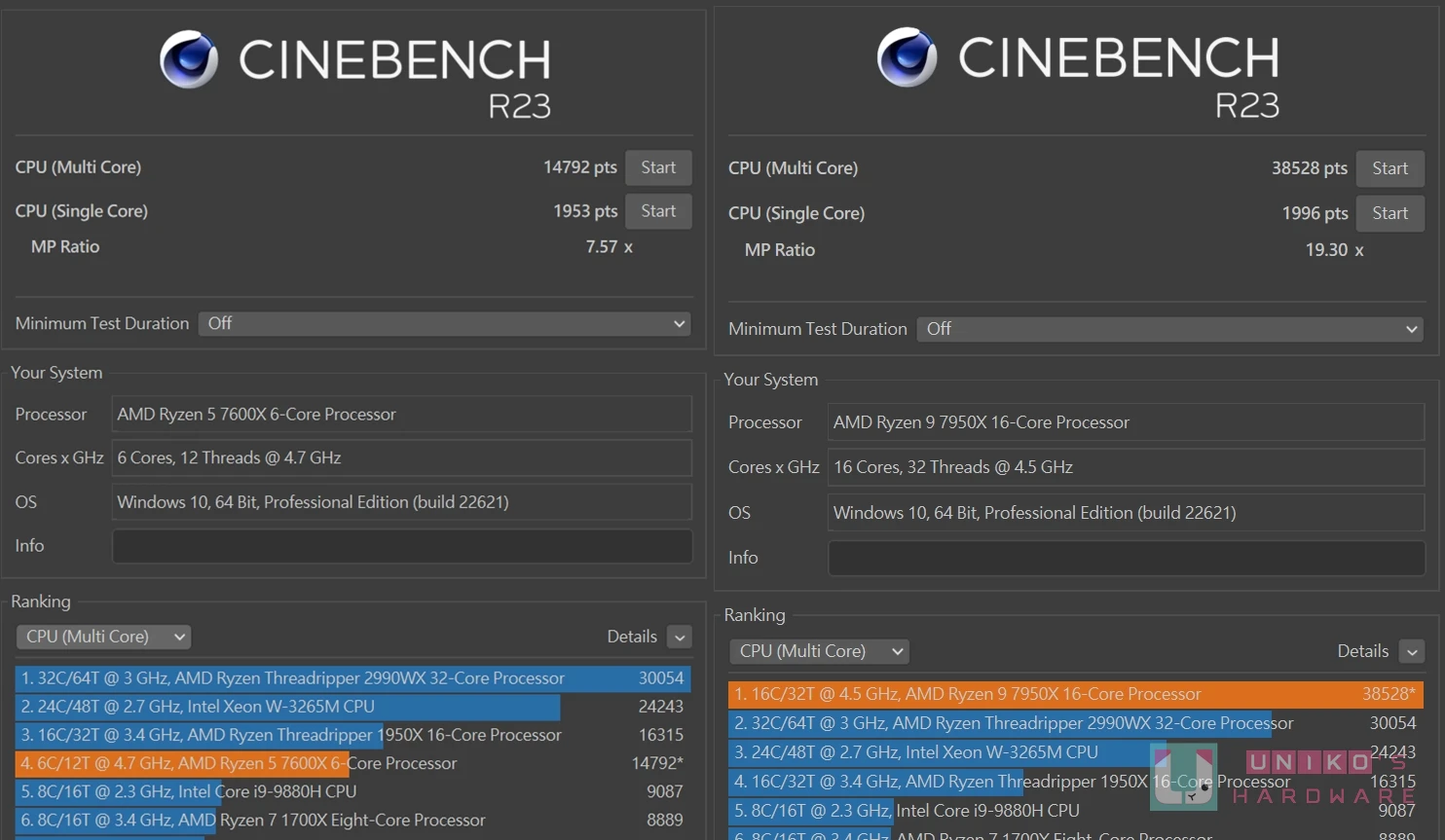Select the orange Ryzen 5 7600X ranking row
Image resolution: width=1445 pixels, height=840 pixels.
[351, 763]
